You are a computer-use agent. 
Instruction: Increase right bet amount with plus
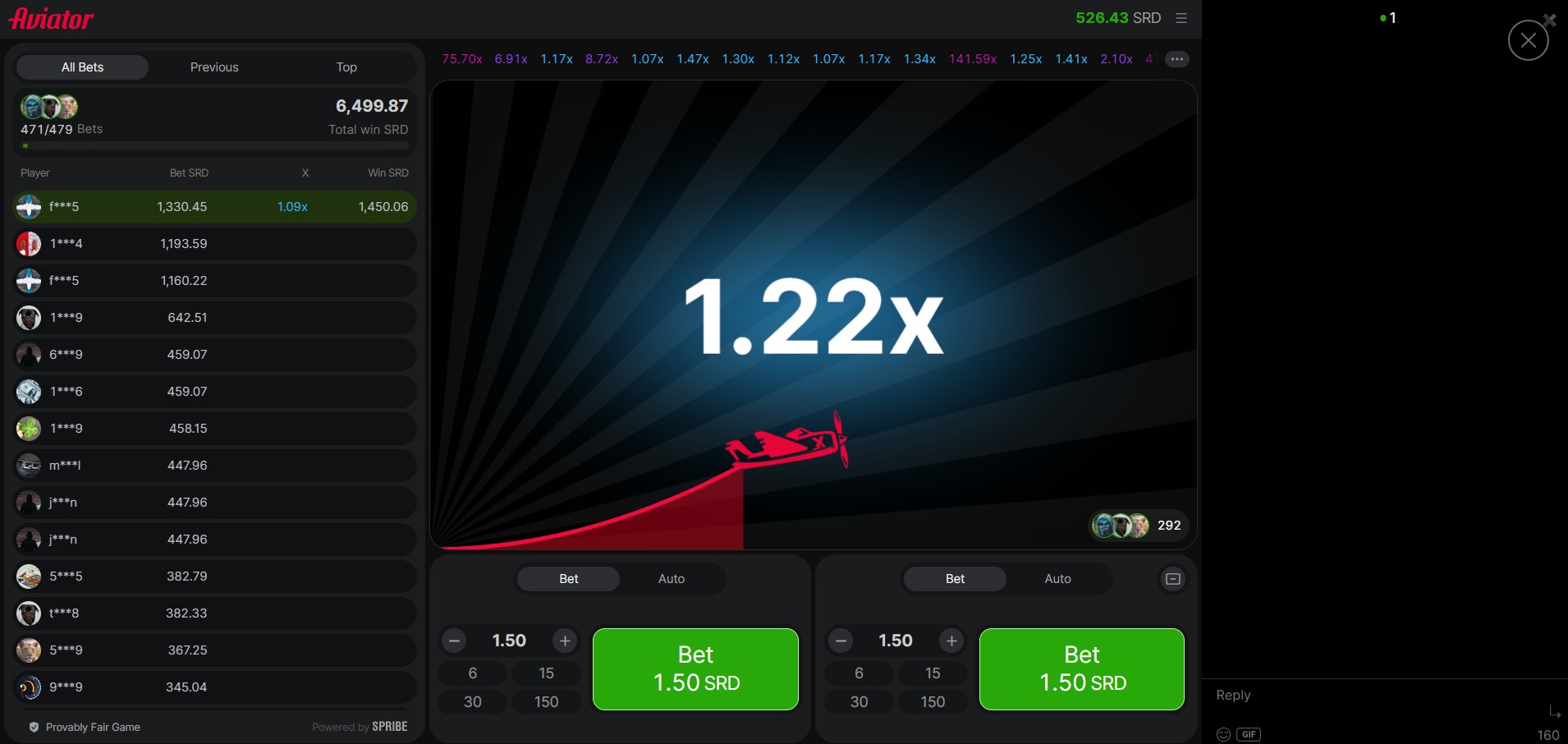pyautogui.click(x=951, y=641)
